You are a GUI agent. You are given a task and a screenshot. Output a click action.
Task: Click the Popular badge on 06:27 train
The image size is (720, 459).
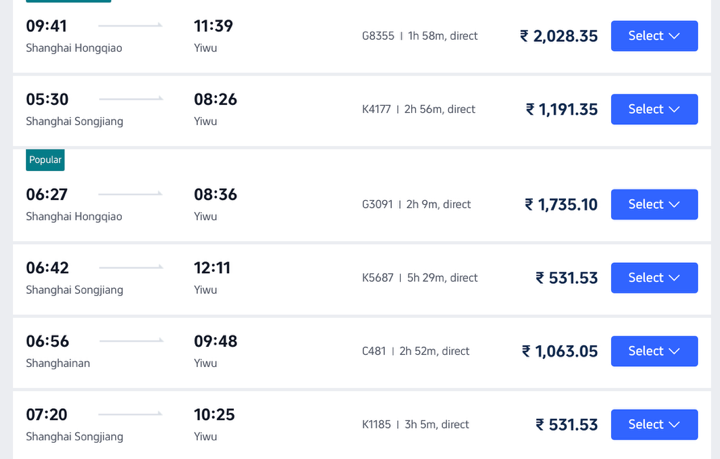pyautogui.click(x=45, y=160)
